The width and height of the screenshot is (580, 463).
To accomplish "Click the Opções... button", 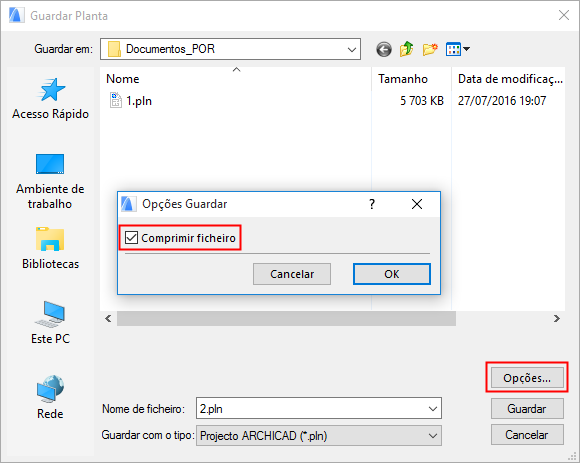I will point(527,378).
